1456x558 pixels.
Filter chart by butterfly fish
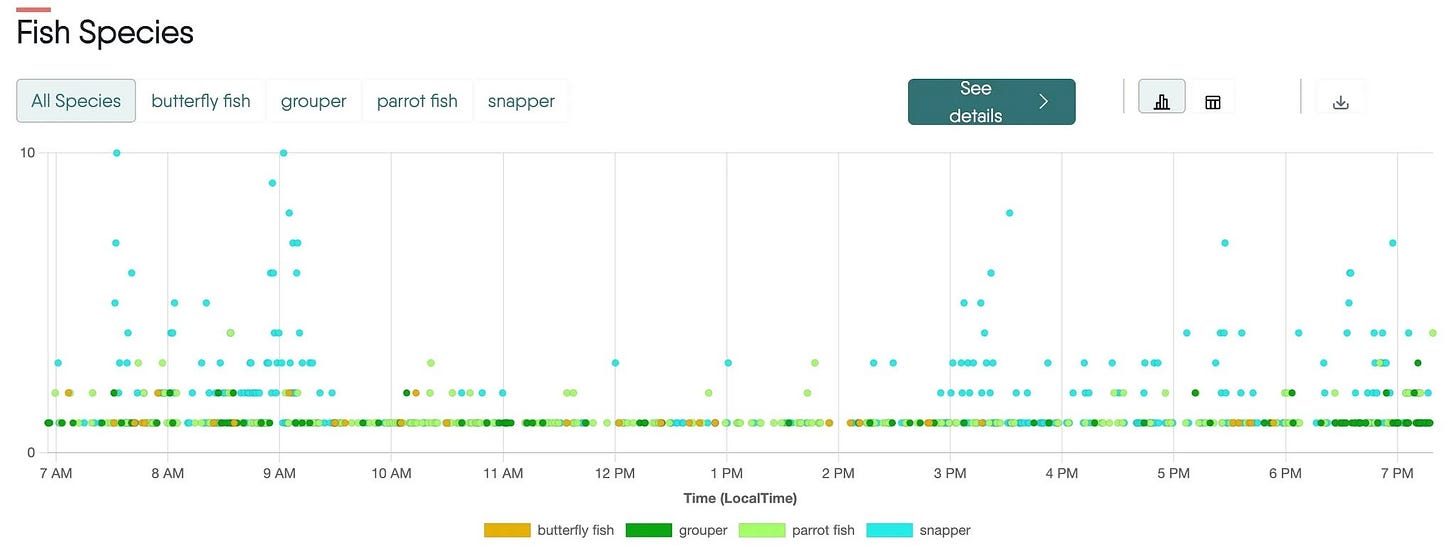pyautogui.click(x=201, y=101)
